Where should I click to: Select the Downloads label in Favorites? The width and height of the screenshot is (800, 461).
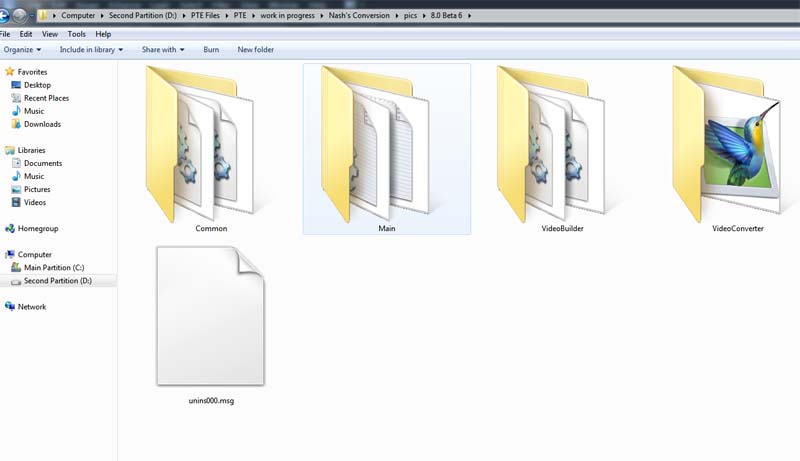pos(42,124)
